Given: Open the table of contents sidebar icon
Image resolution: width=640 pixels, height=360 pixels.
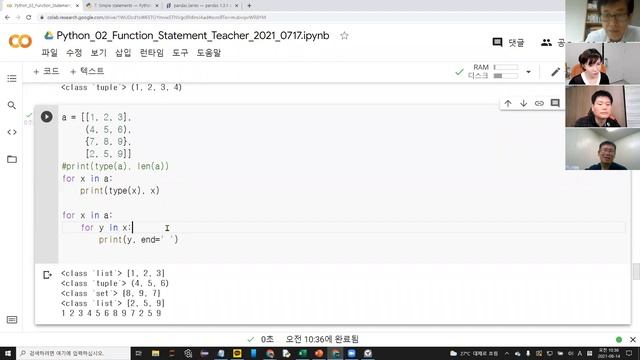Looking at the screenshot, I should pyautogui.click(x=12, y=78).
